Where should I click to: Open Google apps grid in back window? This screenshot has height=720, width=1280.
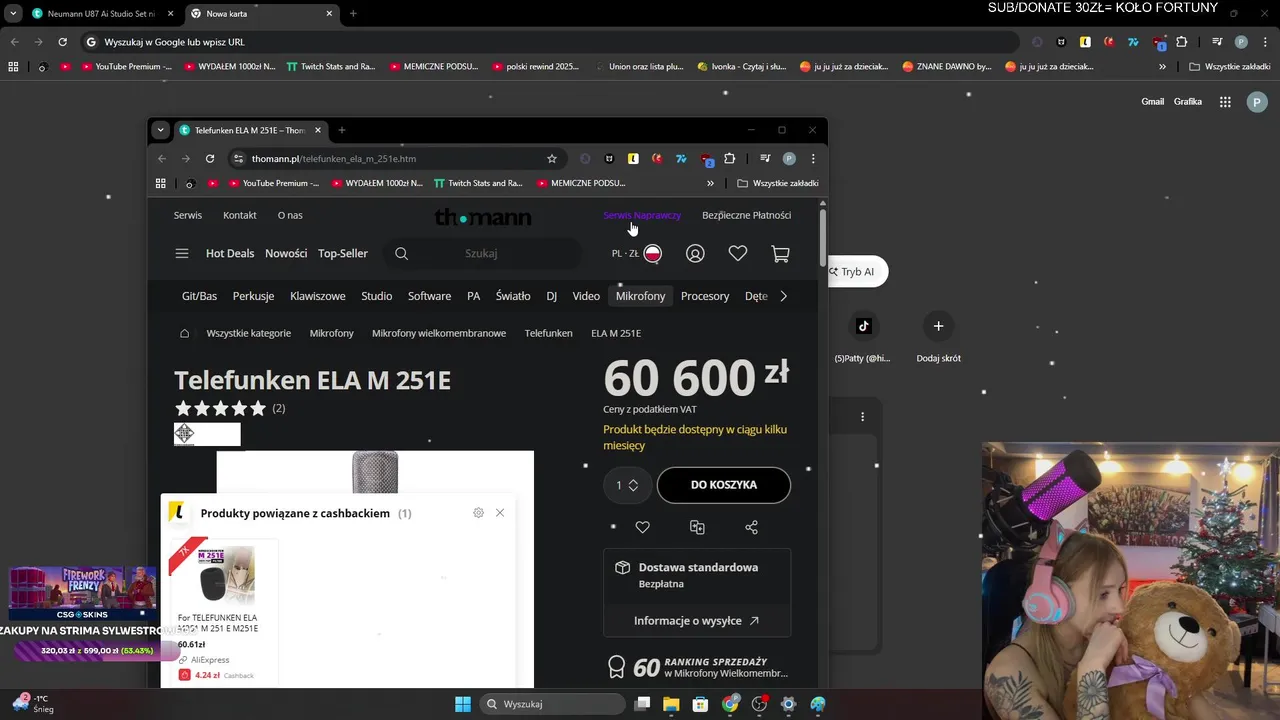click(x=1225, y=102)
